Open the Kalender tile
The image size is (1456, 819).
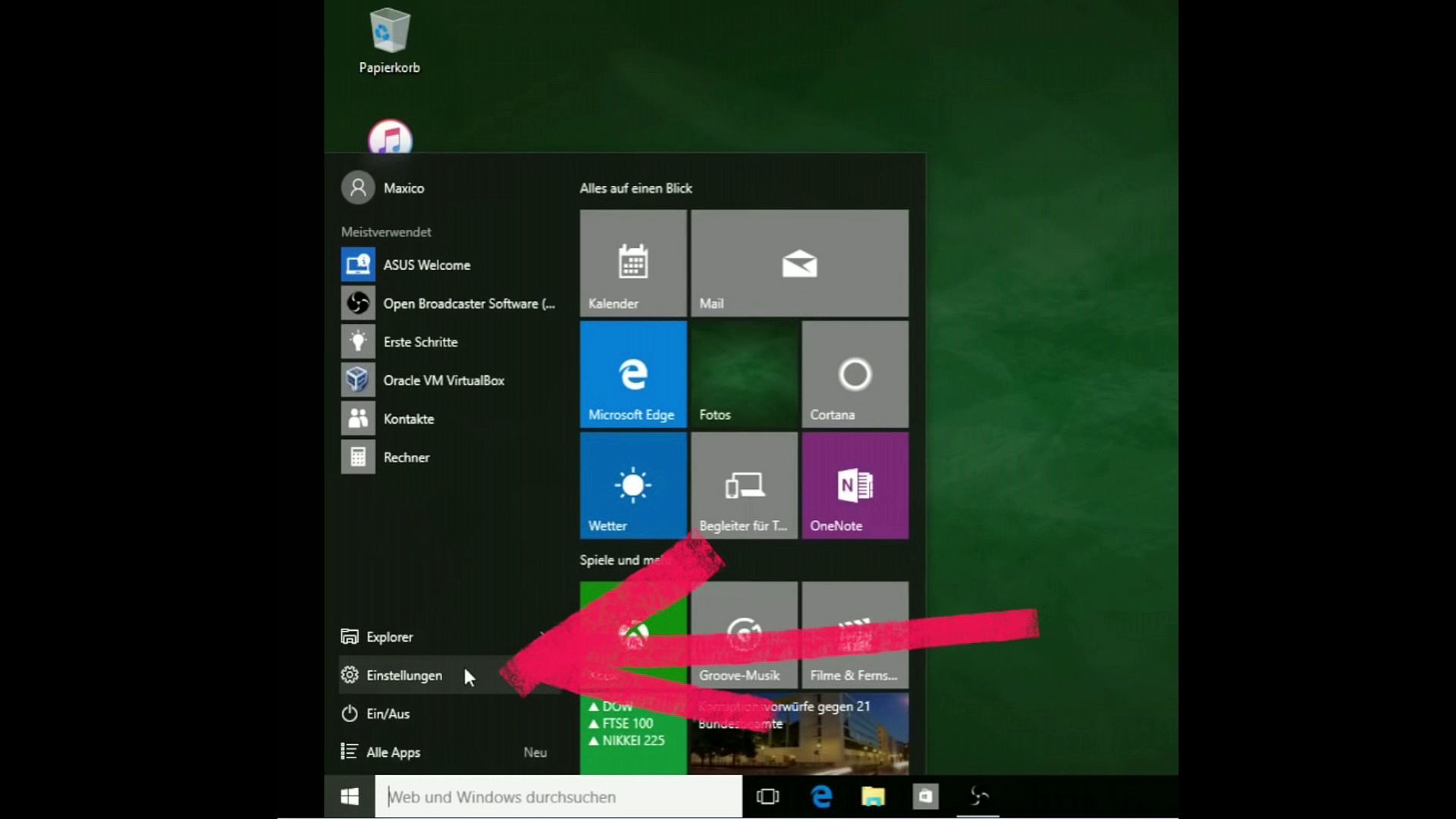[x=633, y=263]
